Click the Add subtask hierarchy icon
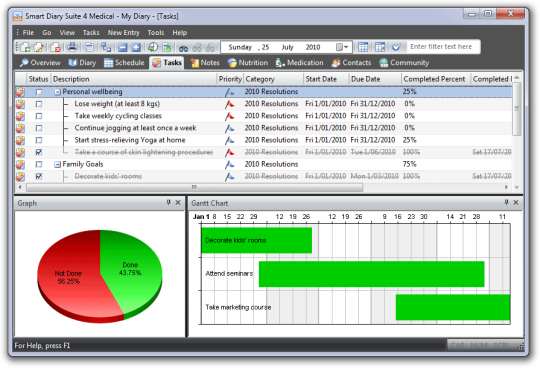The height and width of the screenshot is (368, 540). 106,47
